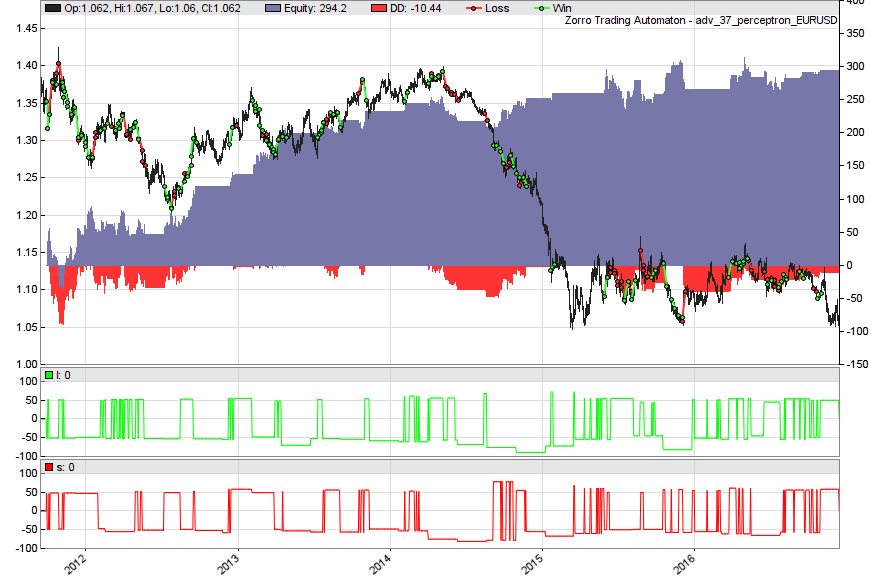Click the -150 equity axis label

(x=857, y=364)
